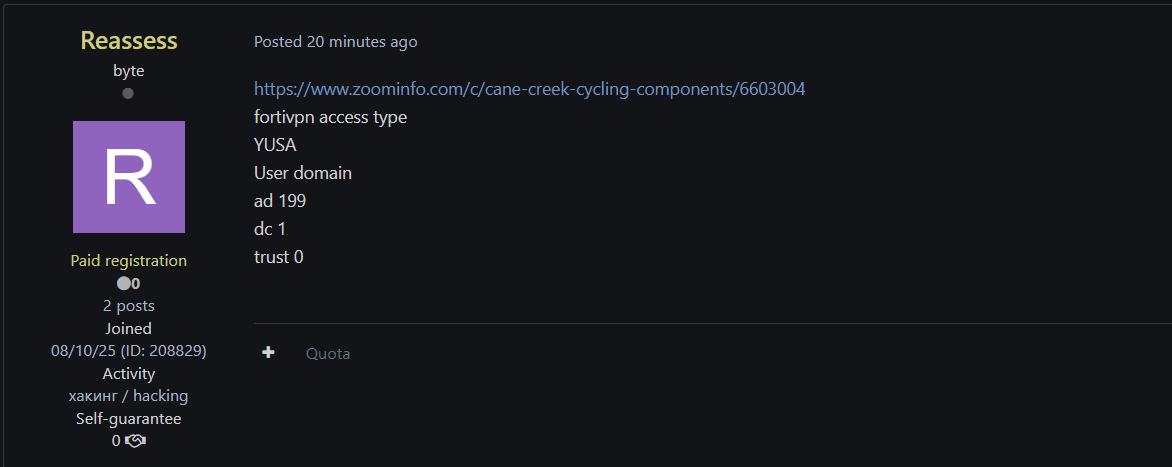Click the 'Posted 20 minutes ago' timestamp
This screenshot has width=1172, height=467.
335,42
